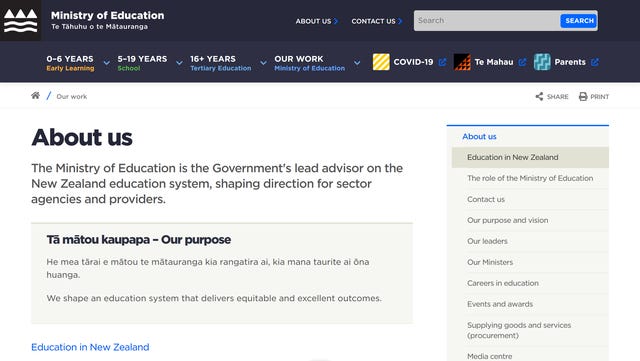
Task: Go to Contact Us in the top header
Action: pyautogui.click(x=373, y=21)
